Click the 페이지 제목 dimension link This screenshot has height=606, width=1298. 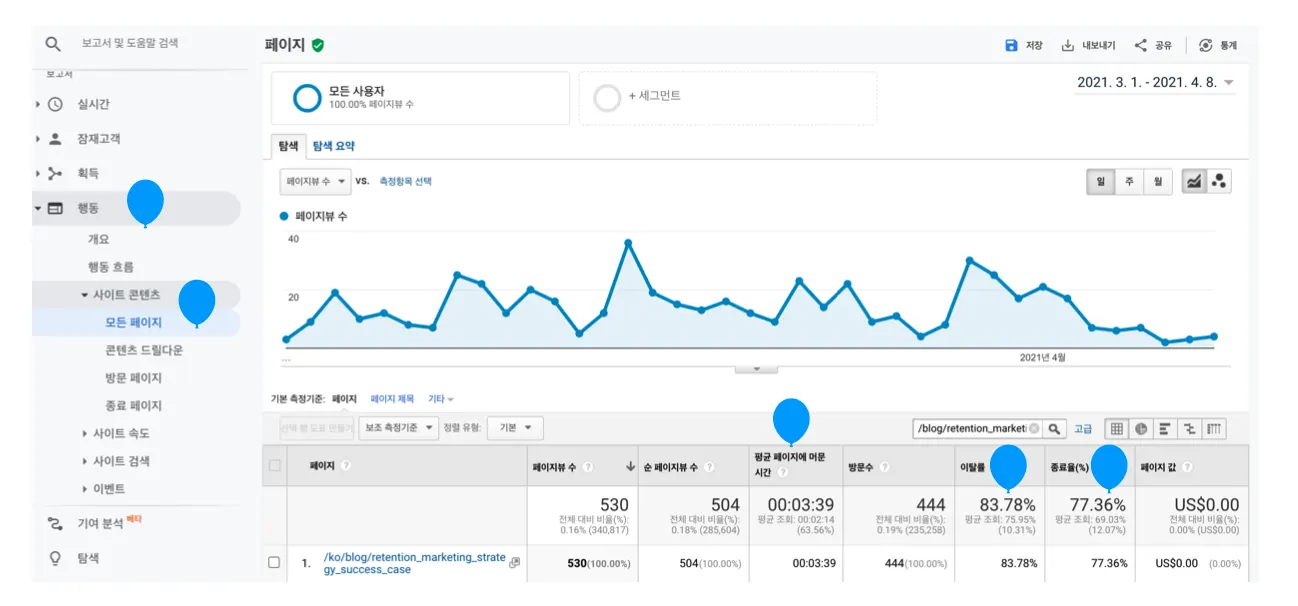(x=392, y=399)
